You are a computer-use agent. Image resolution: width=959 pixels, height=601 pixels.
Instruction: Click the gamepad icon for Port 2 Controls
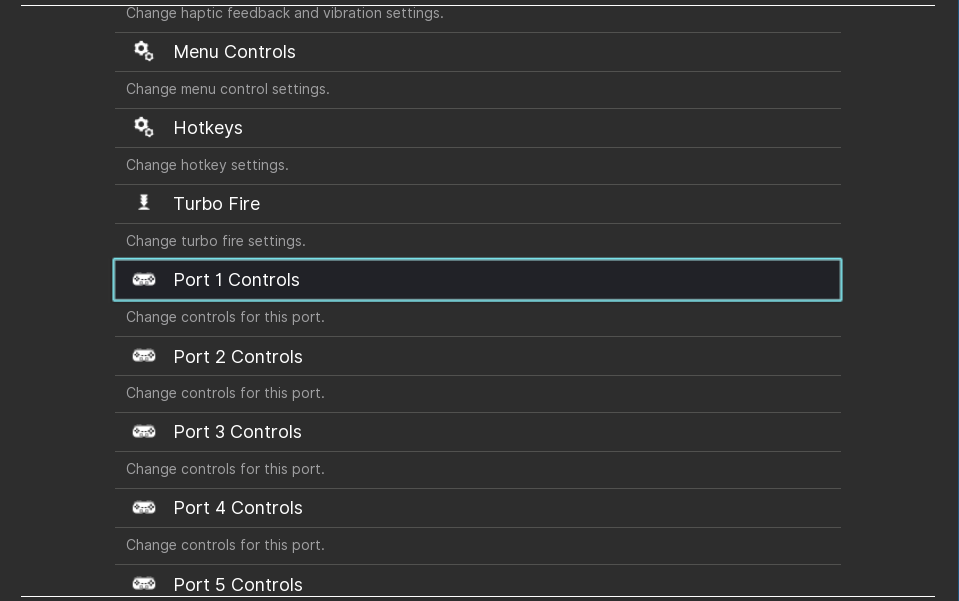144,356
